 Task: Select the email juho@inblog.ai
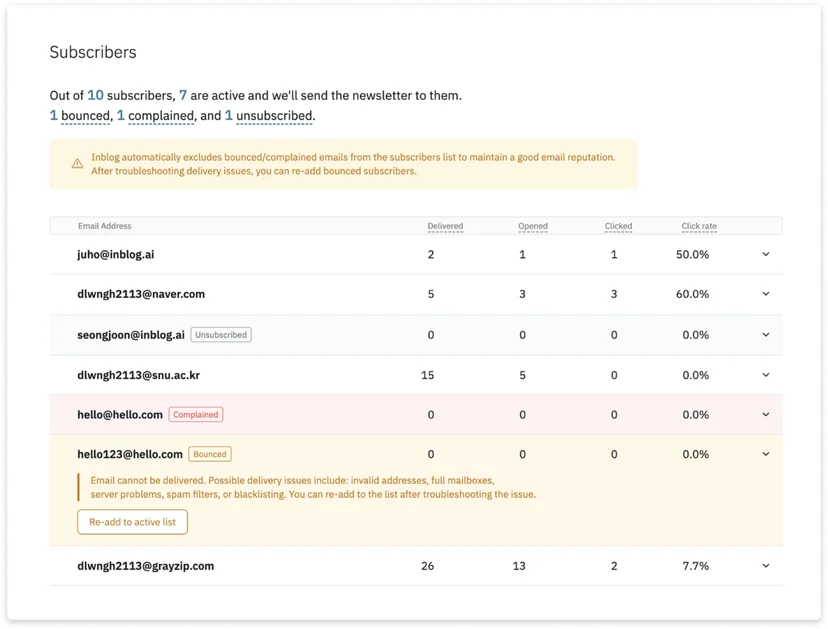[116, 255]
